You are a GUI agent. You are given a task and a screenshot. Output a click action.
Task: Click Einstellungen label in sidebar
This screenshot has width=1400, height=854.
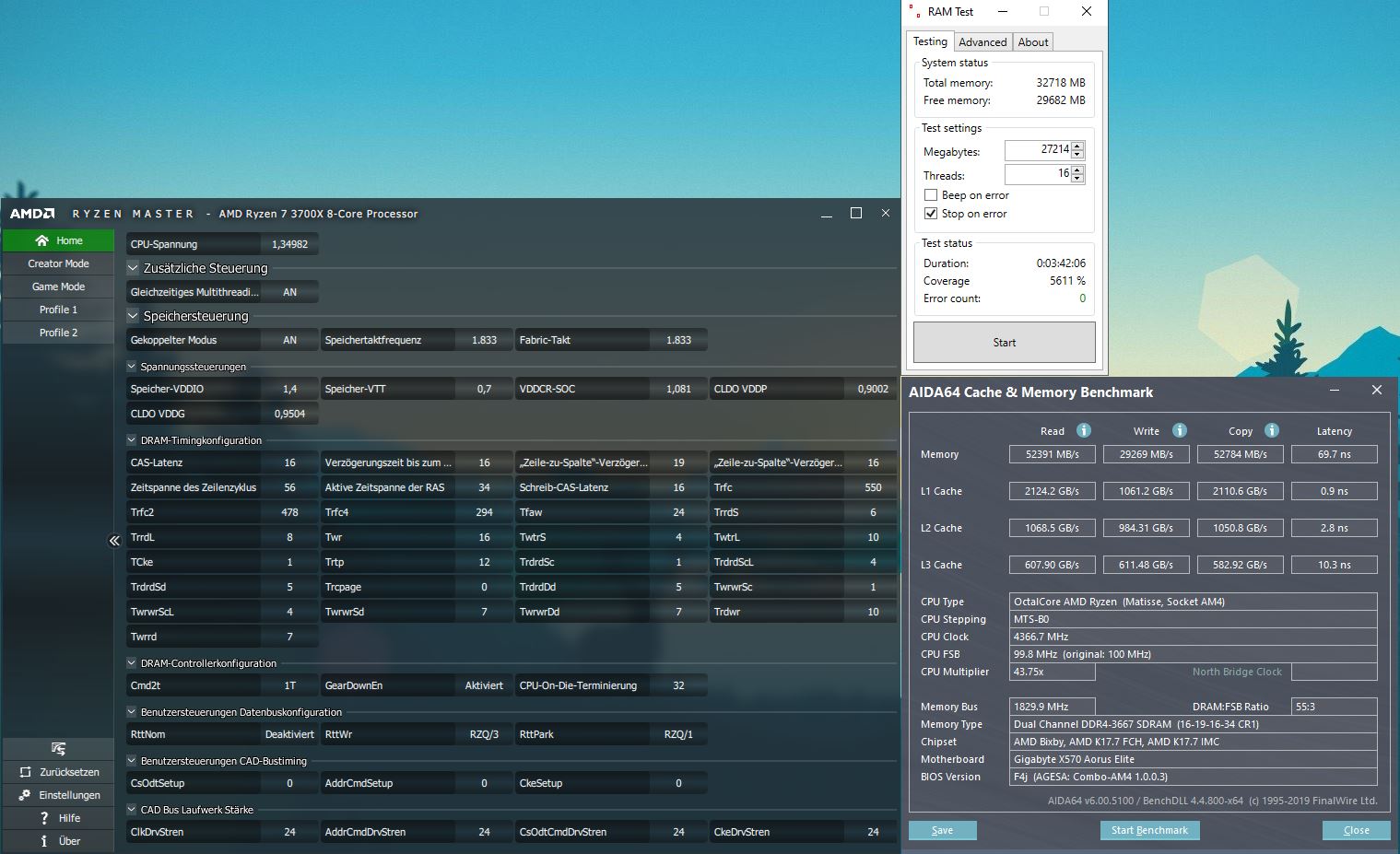click(69, 795)
